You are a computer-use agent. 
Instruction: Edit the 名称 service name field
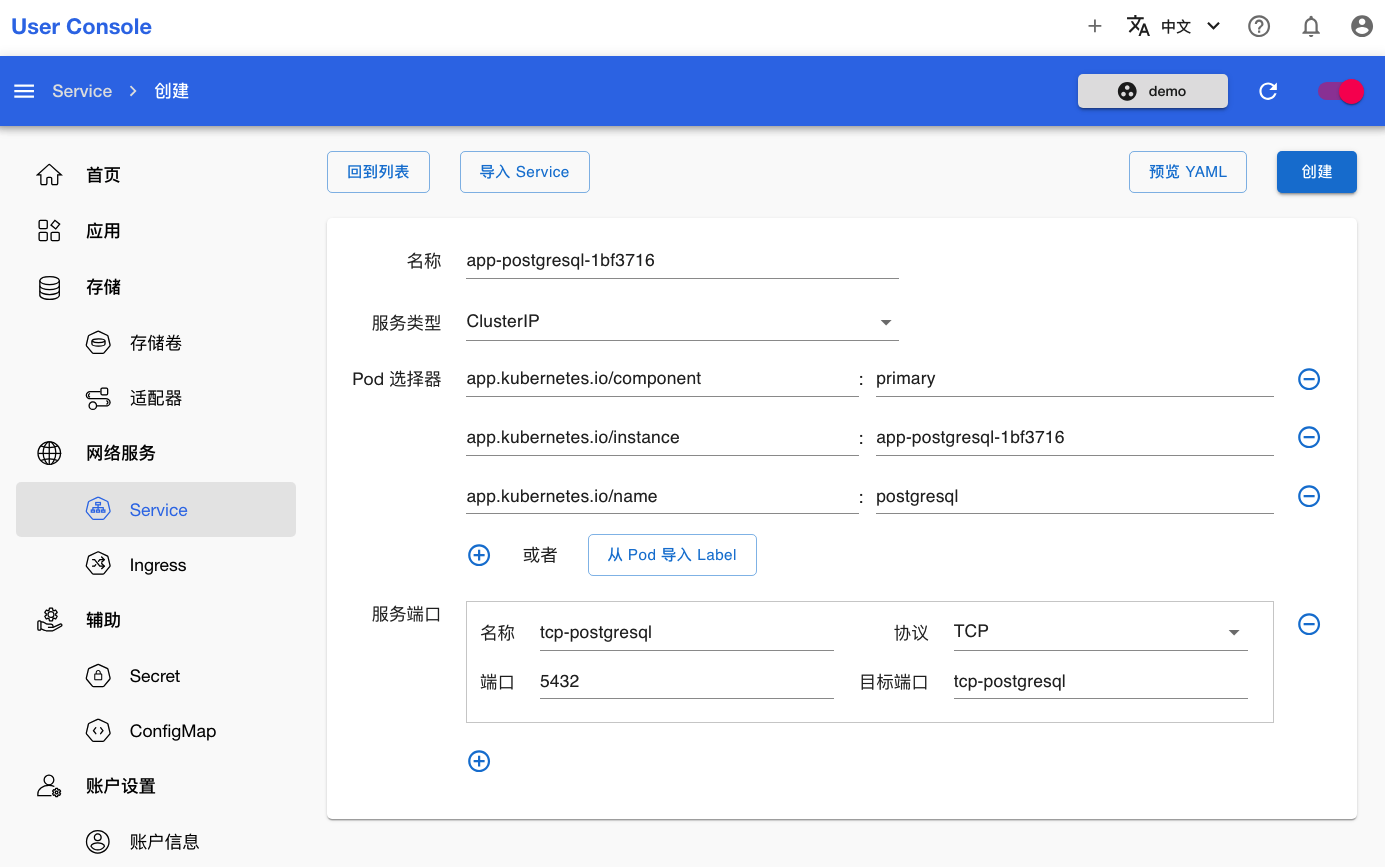point(682,261)
